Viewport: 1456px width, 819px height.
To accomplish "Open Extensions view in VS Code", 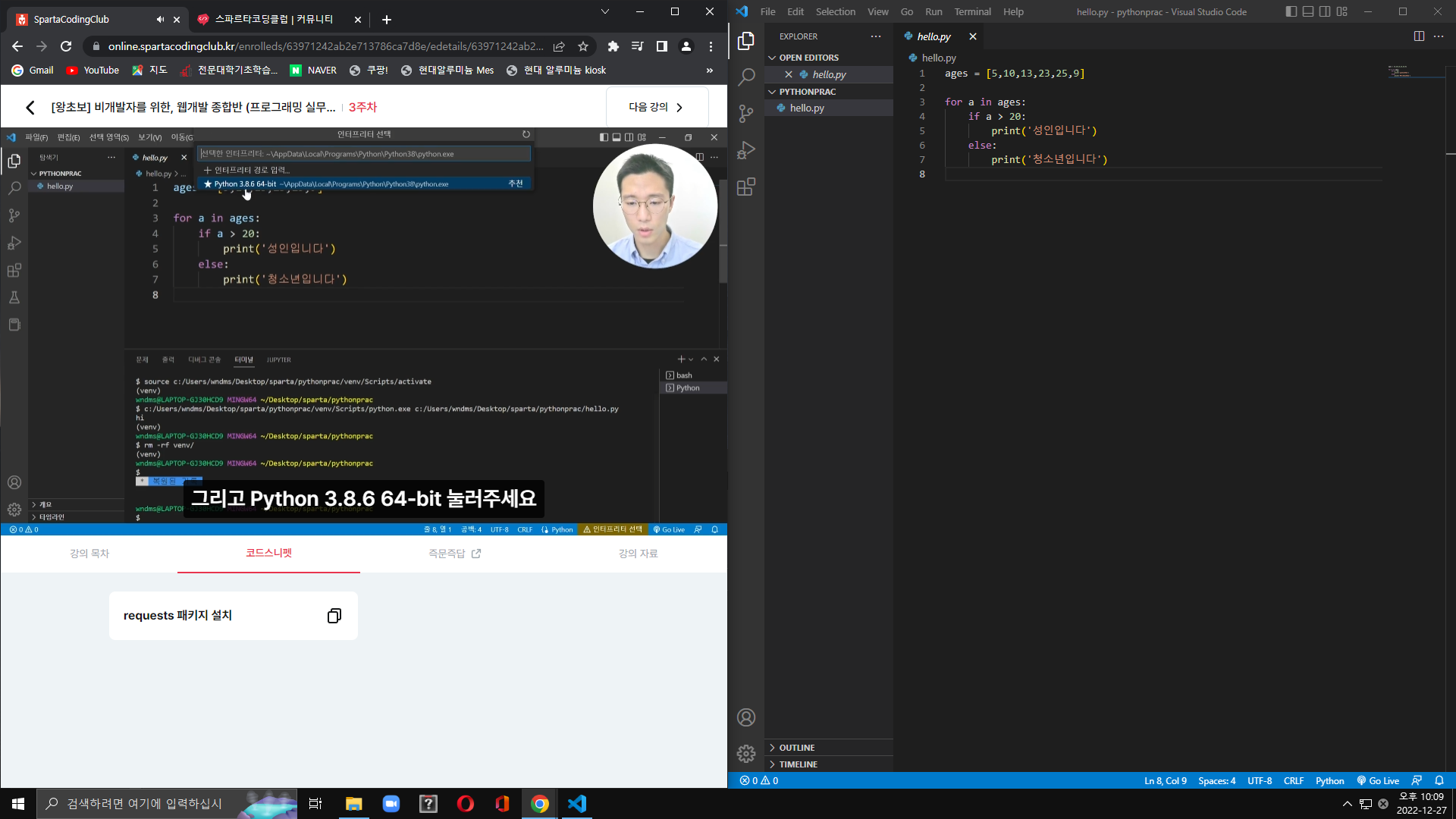I will pos(746,187).
